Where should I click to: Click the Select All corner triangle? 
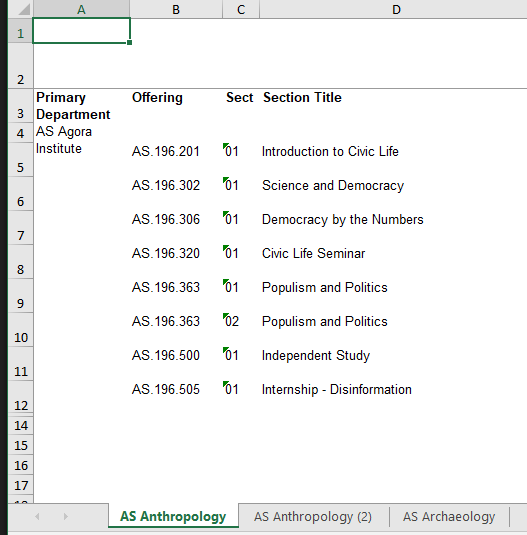click(x=24, y=9)
